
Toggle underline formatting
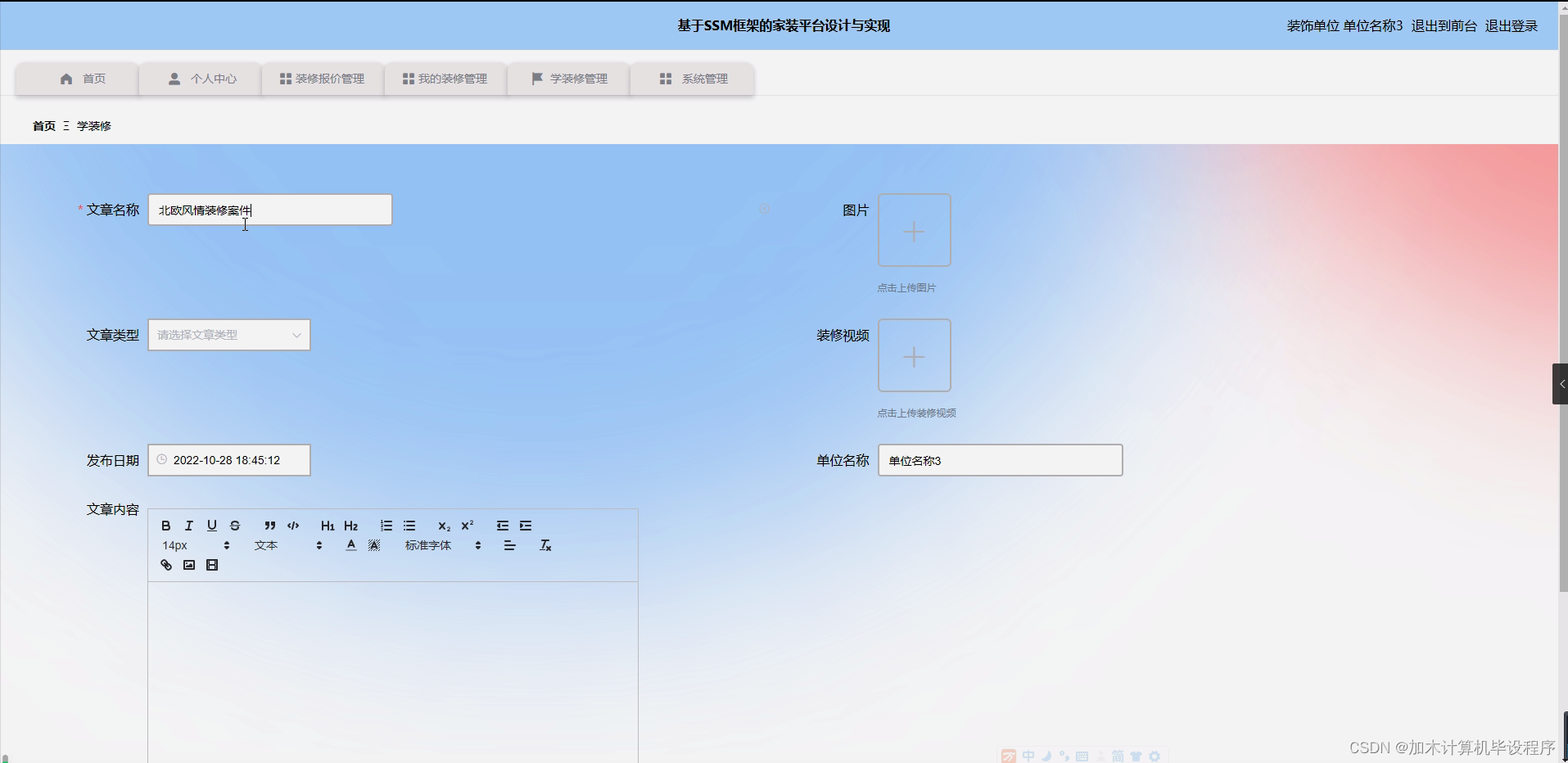[x=212, y=526]
